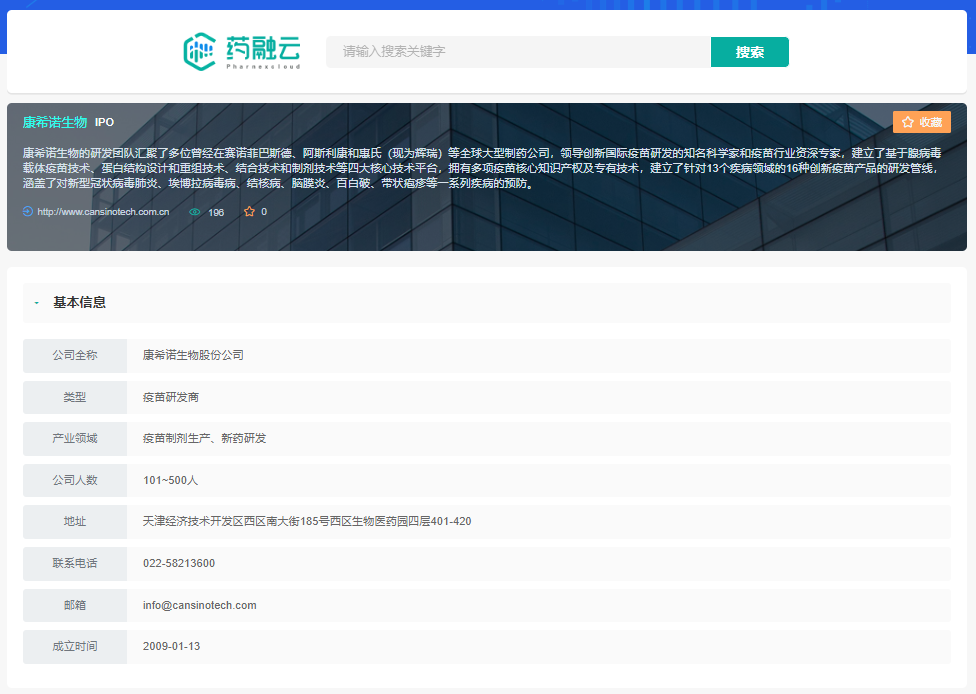Select the IPO tag beside company name
The image size is (976, 694).
click(104, 122)
